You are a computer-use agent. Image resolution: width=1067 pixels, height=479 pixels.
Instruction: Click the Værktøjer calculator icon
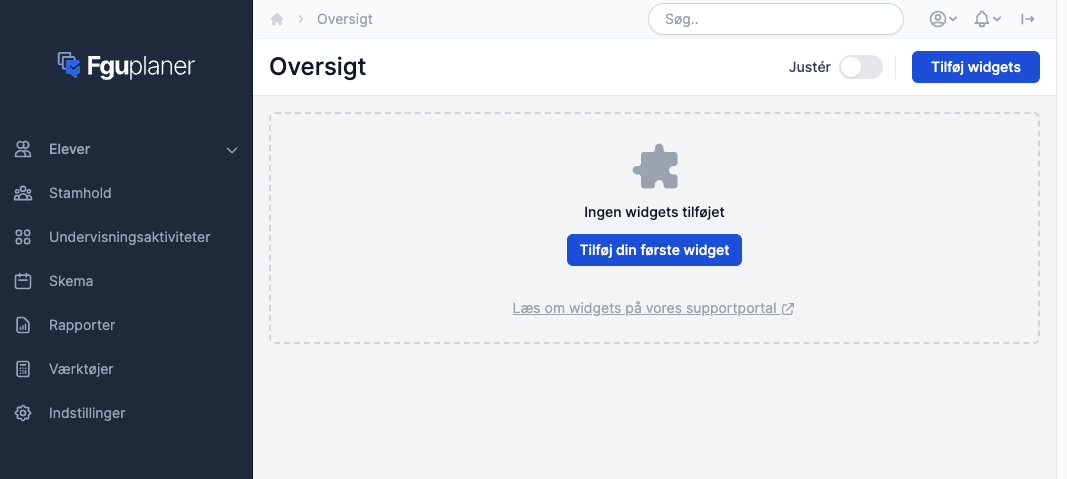click(x=23, y=369)
